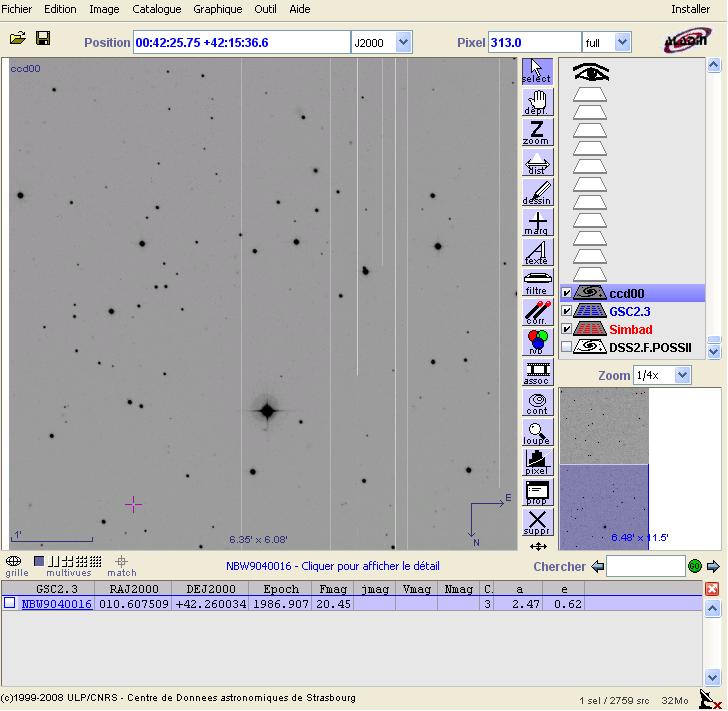The image size is (728, 711).
Task: Open the filtre tool
Action: pos(537,282)
